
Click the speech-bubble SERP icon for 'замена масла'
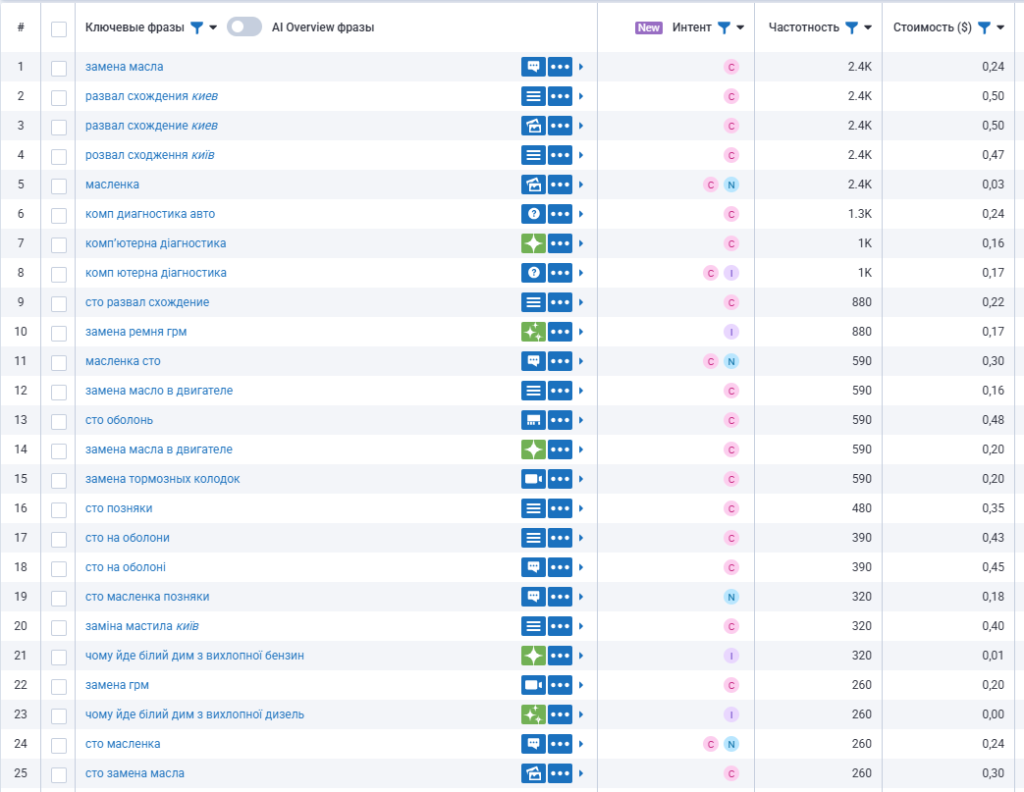[533, 67]
